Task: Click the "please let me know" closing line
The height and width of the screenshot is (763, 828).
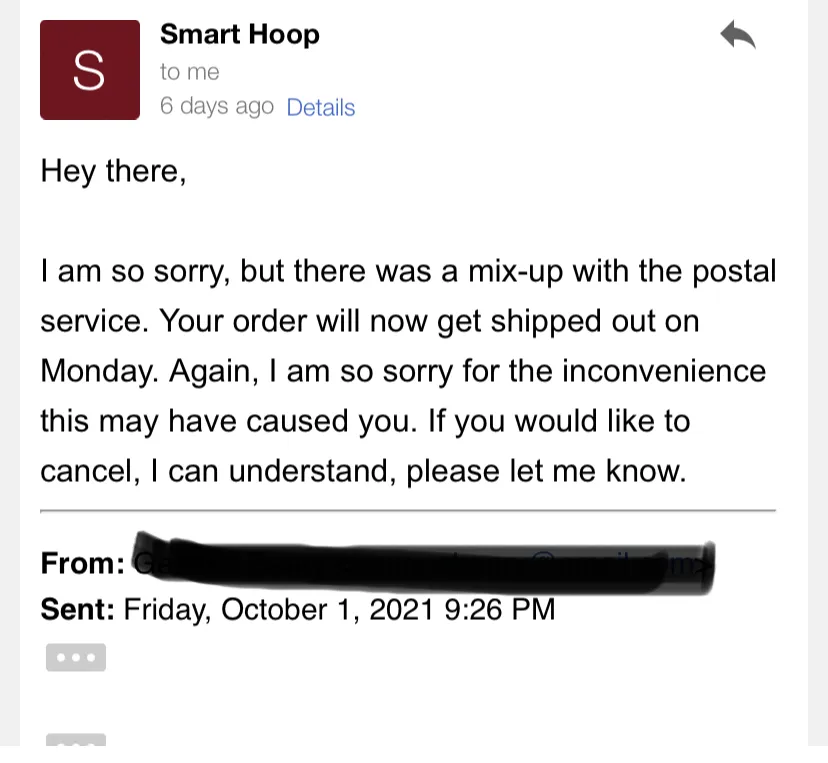Action: (546, 471)
